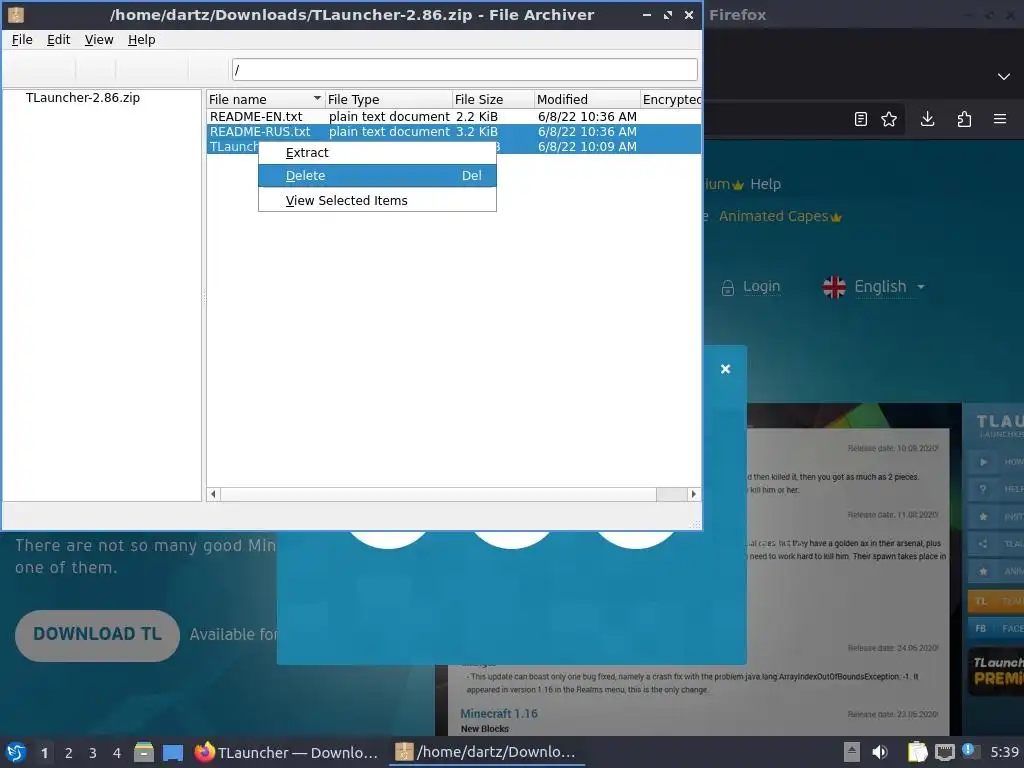
Task: Switch to workspace 3
Action: (93, 753)
